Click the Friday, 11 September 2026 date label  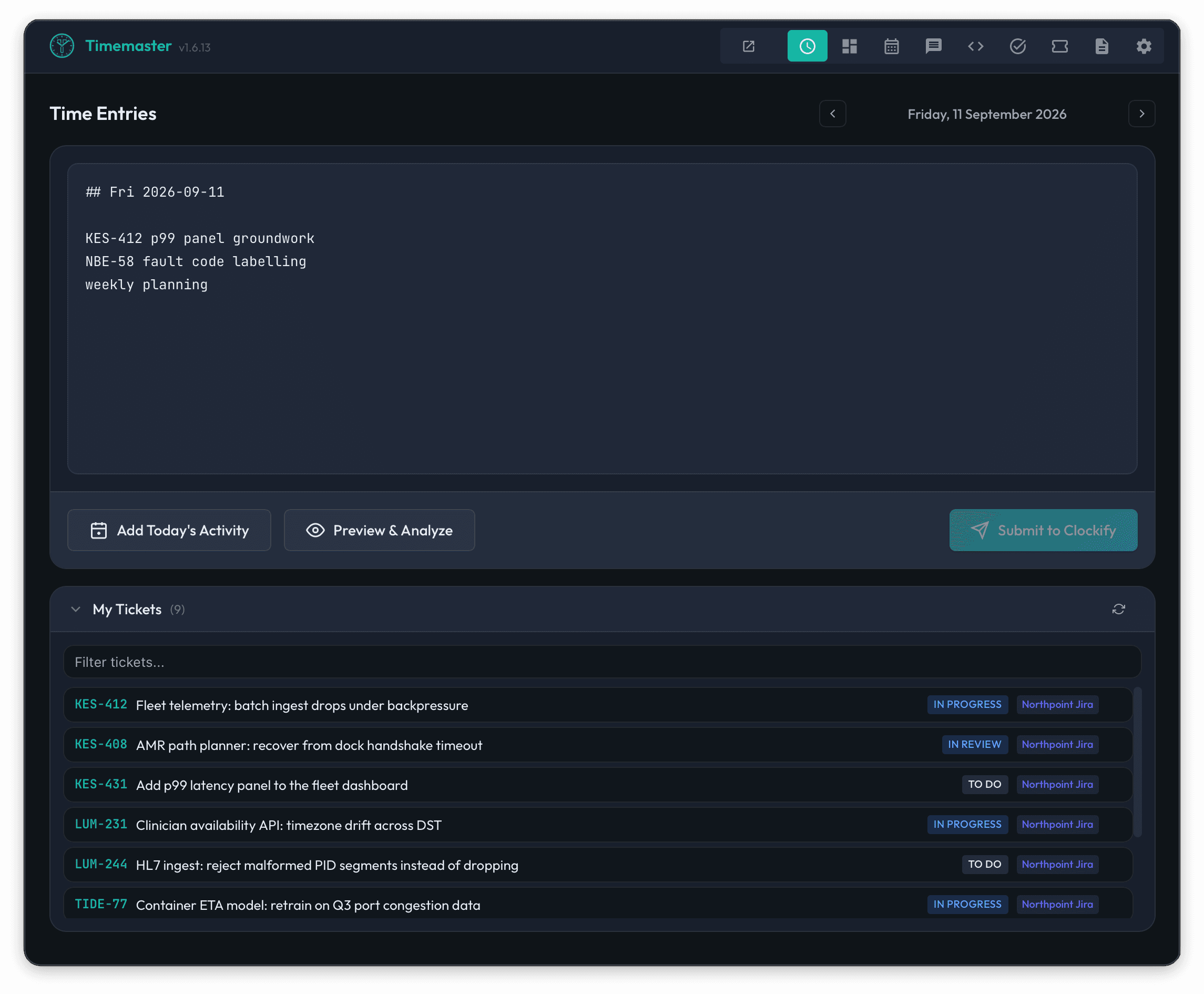click(986, 115)
